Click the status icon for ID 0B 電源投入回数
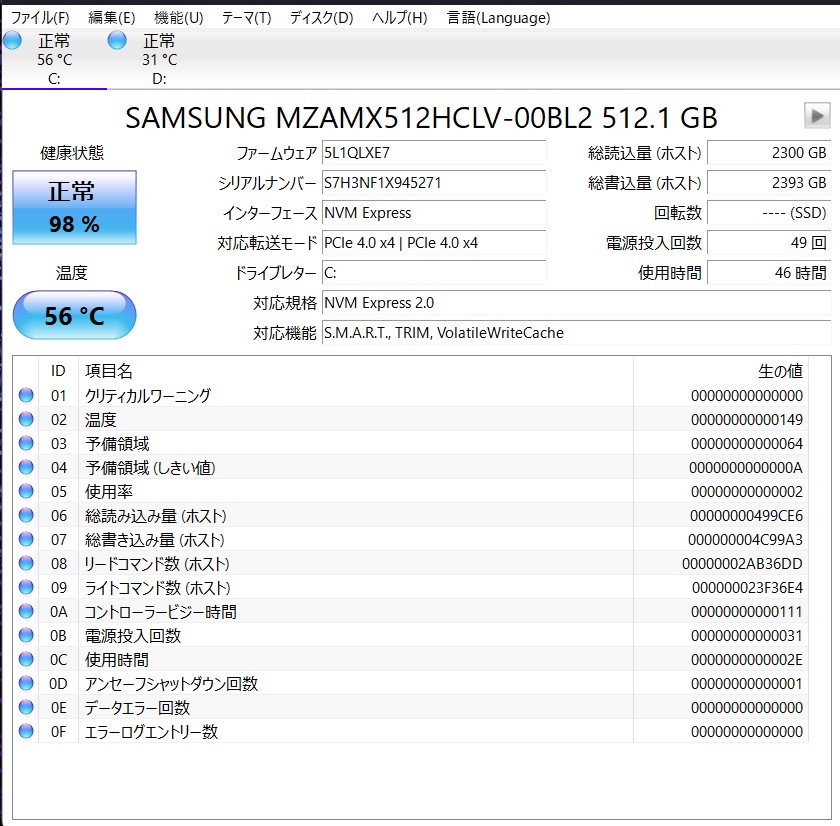This screenshot has height=826, width=840. [x=26, y=635]
